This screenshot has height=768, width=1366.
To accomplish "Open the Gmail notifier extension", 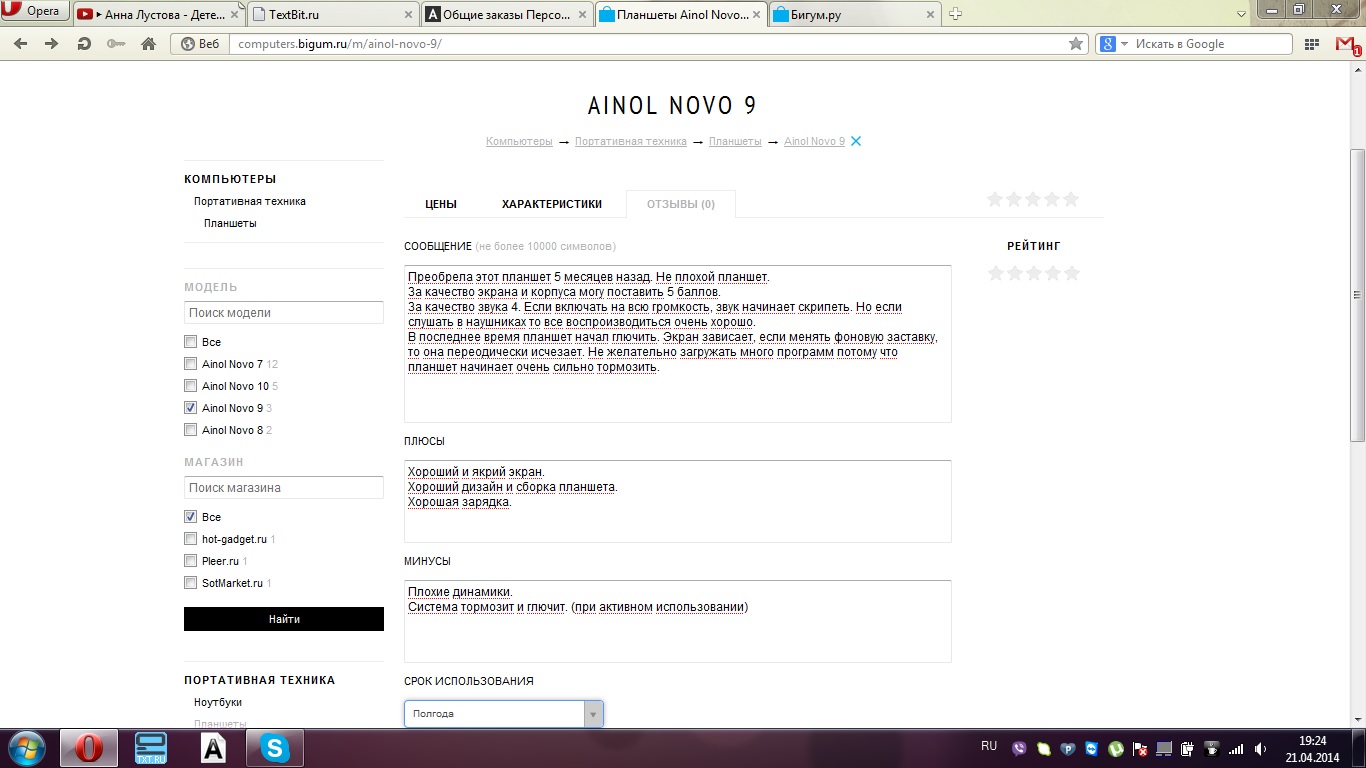I will pos(1347,44).
